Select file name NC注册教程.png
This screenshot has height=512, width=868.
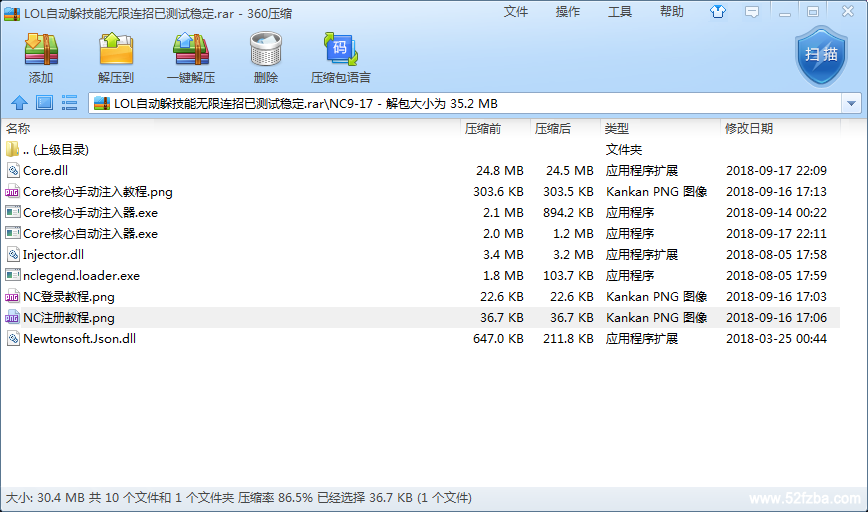pyautogui.click(x=69, y=318)
